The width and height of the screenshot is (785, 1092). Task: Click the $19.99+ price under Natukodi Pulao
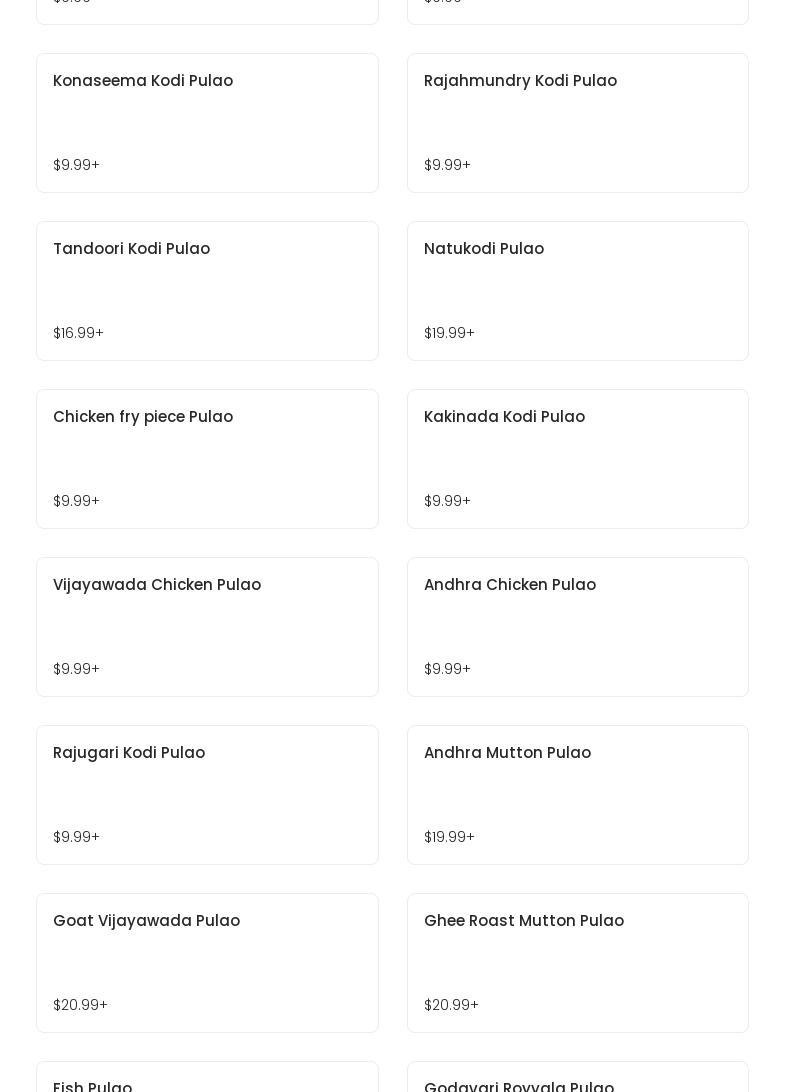coord(449,333)
